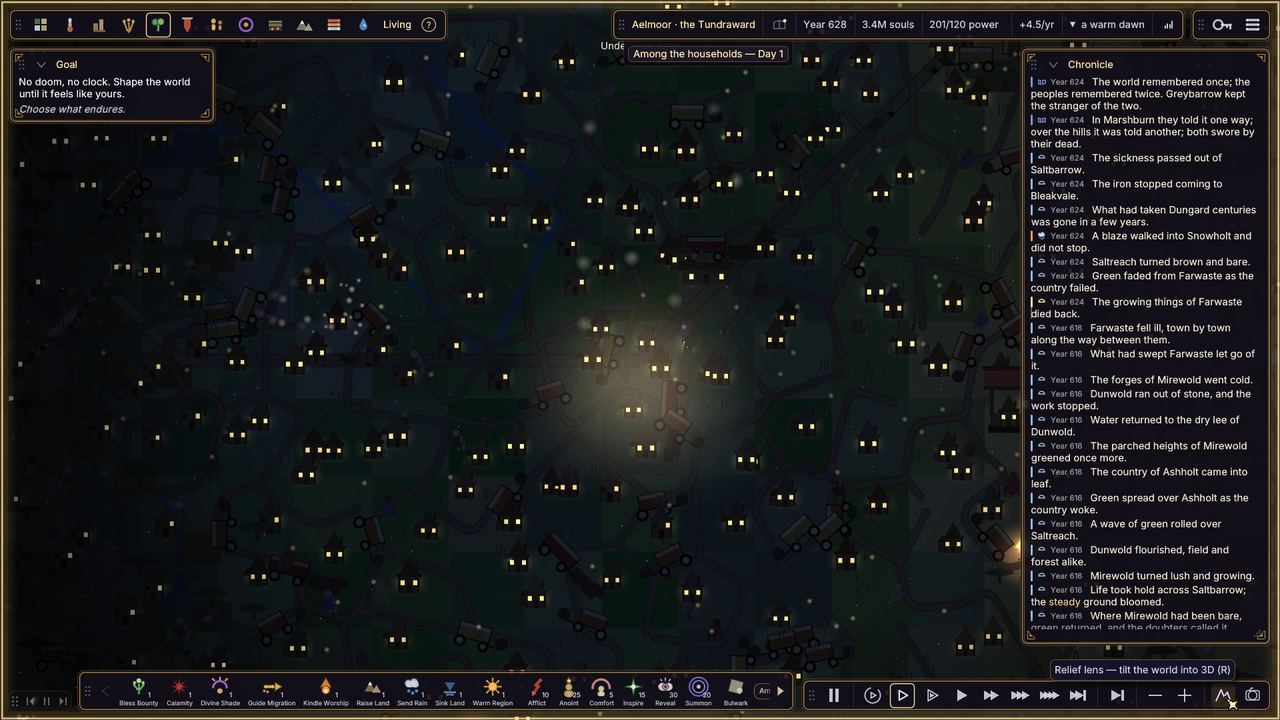This screenshot has width=1280, height=720.
Task: Select the thermometer temperature lens
Action: tap(70, 25)
